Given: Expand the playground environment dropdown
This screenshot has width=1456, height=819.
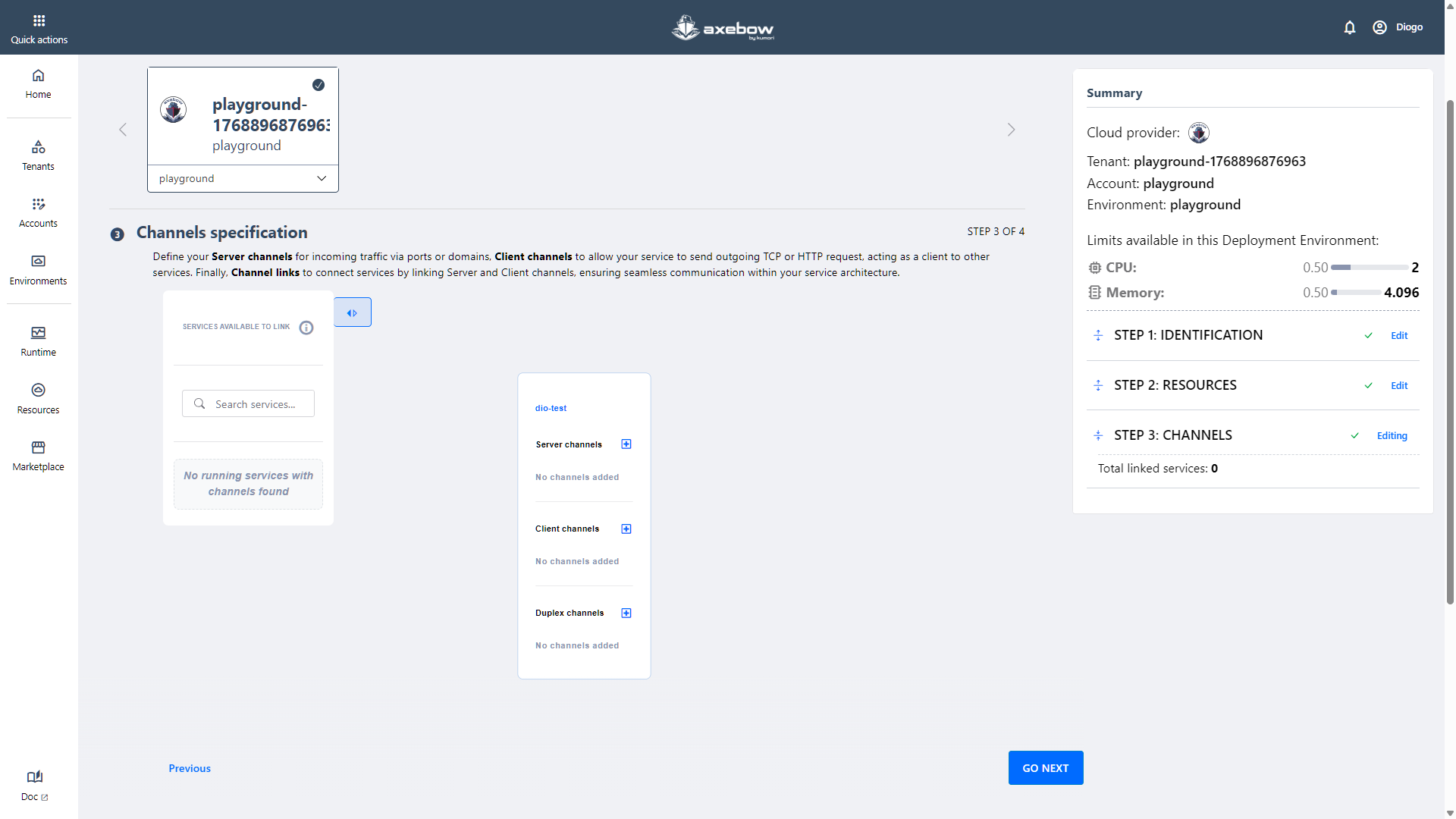Looking at the screenshot, I should [243, 178].
